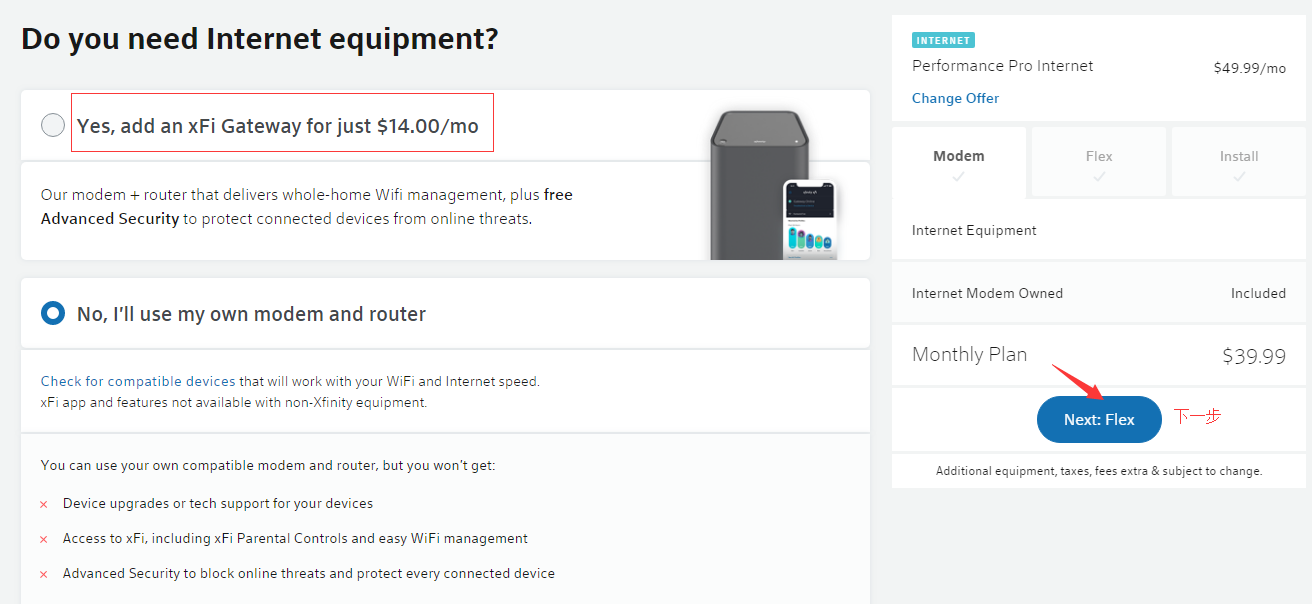Click the red X beside Access to xFi
The width and height of the screenshot is (1312, 604).
(x=44, y=539)
